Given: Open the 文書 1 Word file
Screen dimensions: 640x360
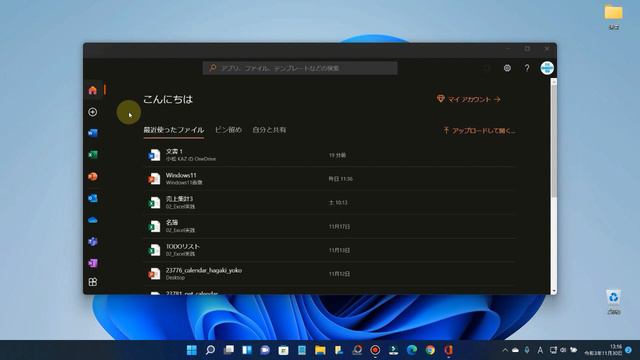Looking at the screenshot, I should [329, 155].
